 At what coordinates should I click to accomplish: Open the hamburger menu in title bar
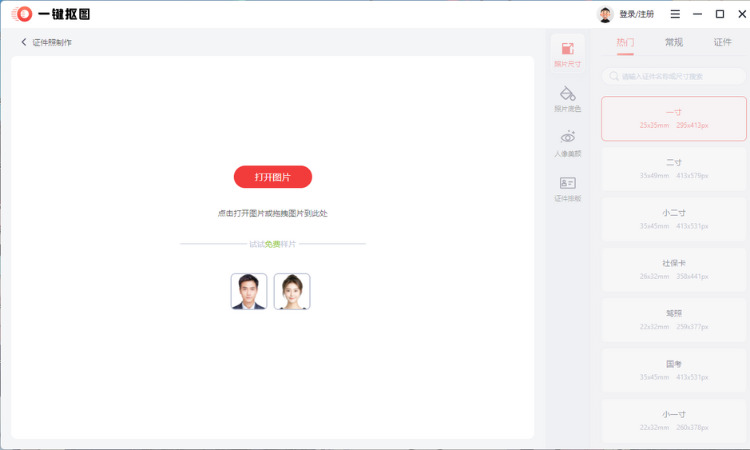pyautogui.click(x=675, y=14)
